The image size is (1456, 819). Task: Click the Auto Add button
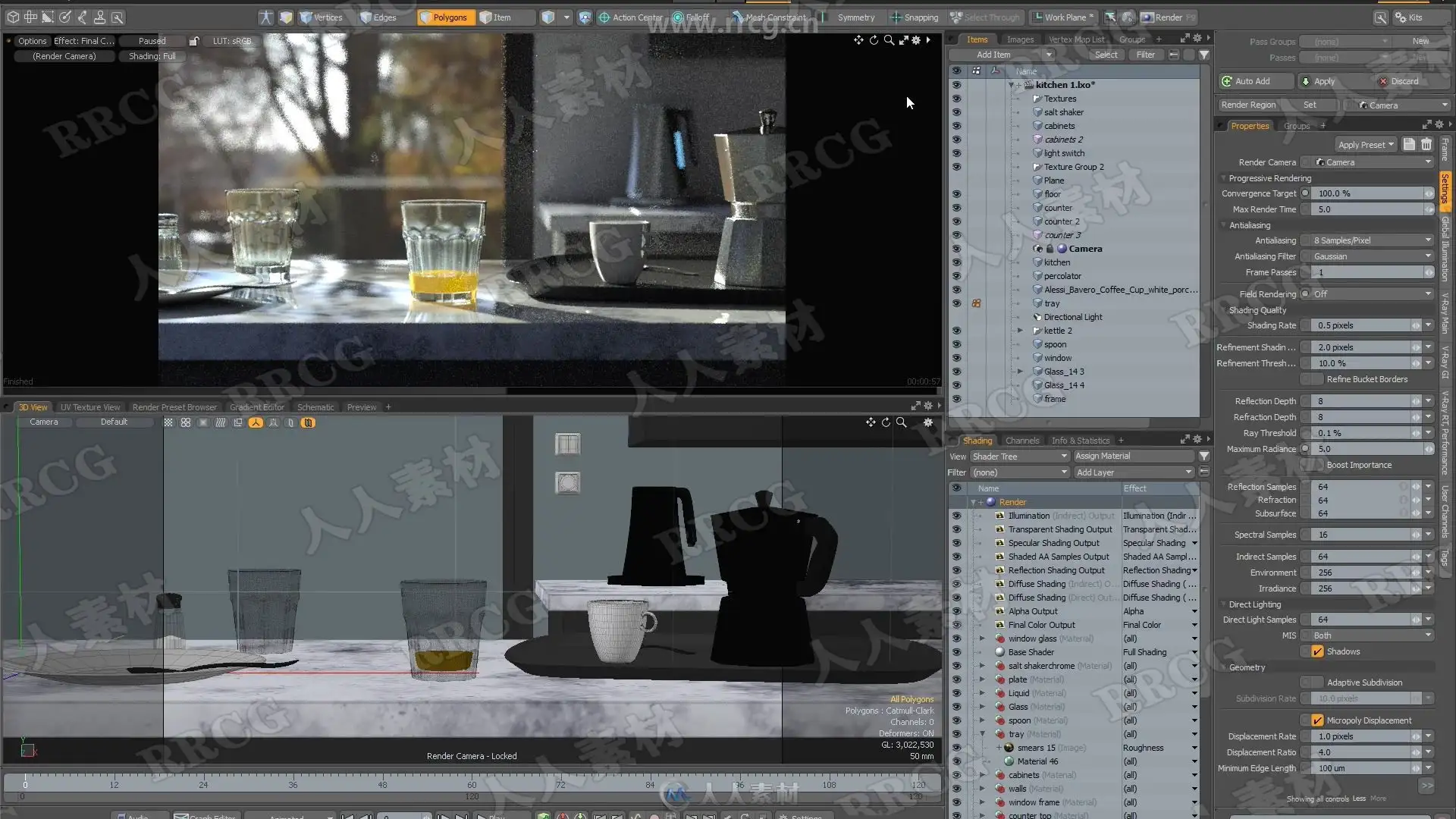pos(1252,81)
